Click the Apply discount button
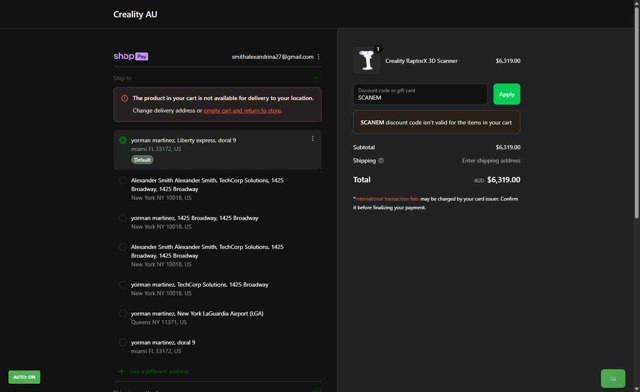 (x=507, y=94)
